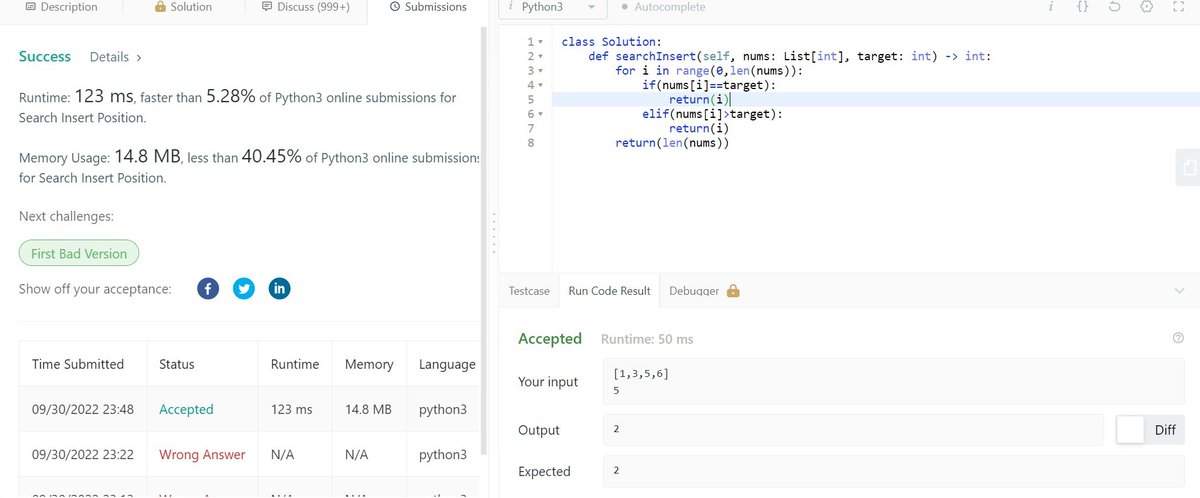Select the Run Code Result tab
Screen dimensions: 1200x498
(609, 291)
